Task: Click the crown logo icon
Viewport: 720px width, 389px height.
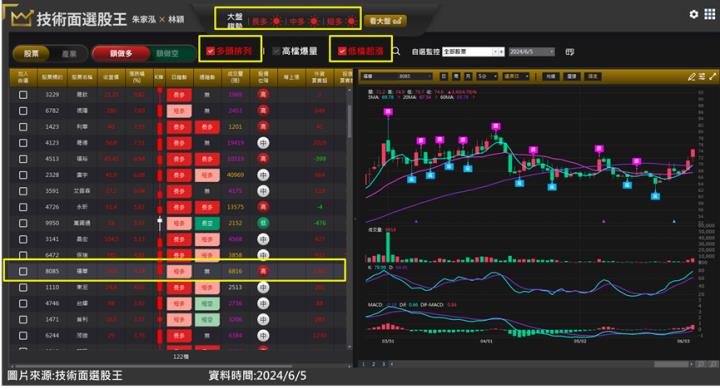Action: 21,18
